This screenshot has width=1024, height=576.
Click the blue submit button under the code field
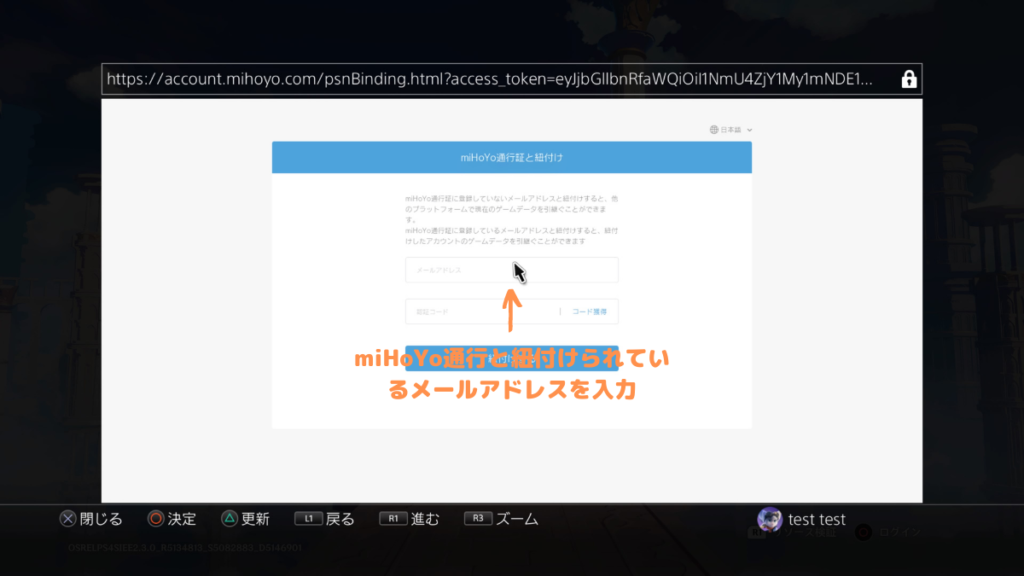pyautogui.click(x=511, y=359)
